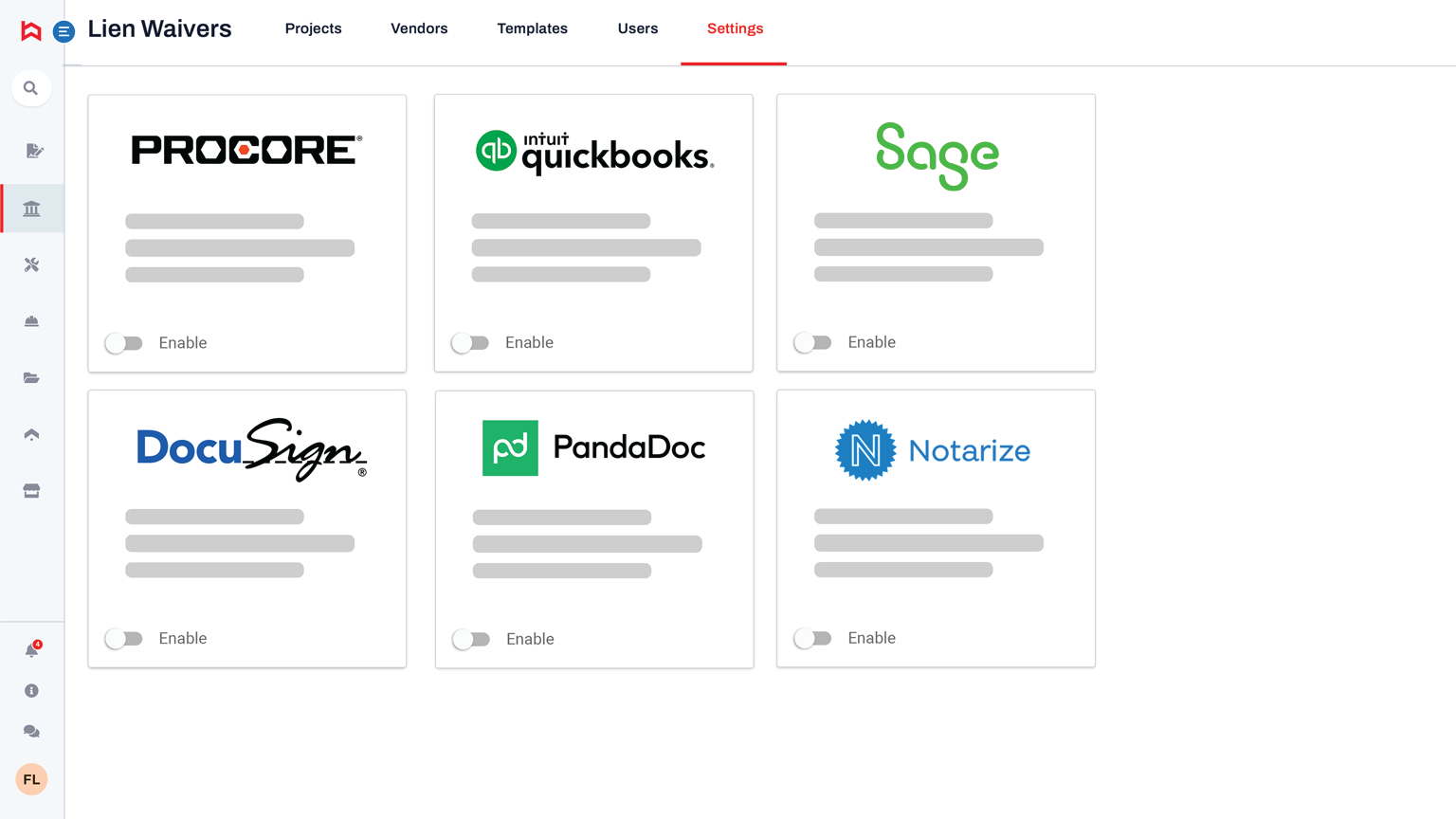1456x819 pixels.
Task: Click the red app logo icon
Action: [31, 31]
